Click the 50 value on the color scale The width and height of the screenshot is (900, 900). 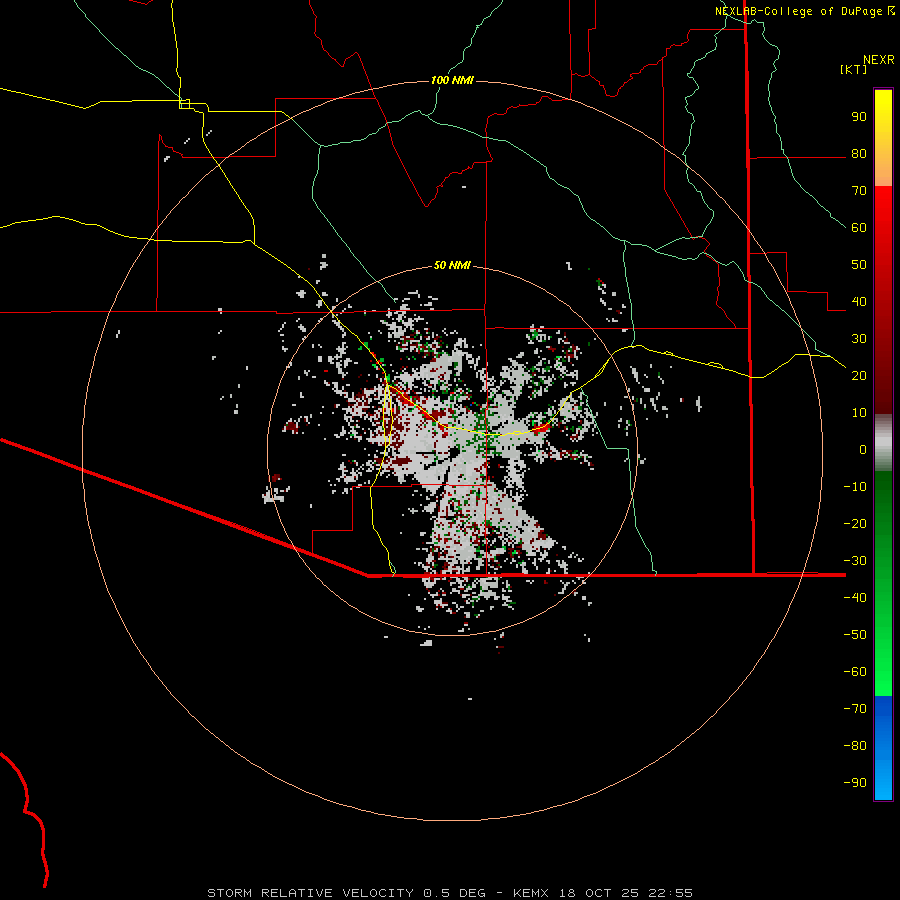(x=859, y=265)
